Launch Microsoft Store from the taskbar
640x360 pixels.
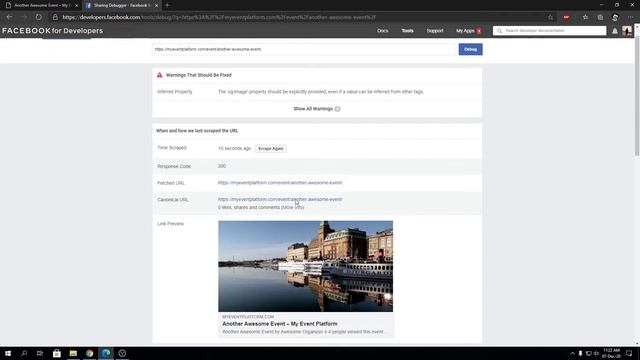coord(57,353)
